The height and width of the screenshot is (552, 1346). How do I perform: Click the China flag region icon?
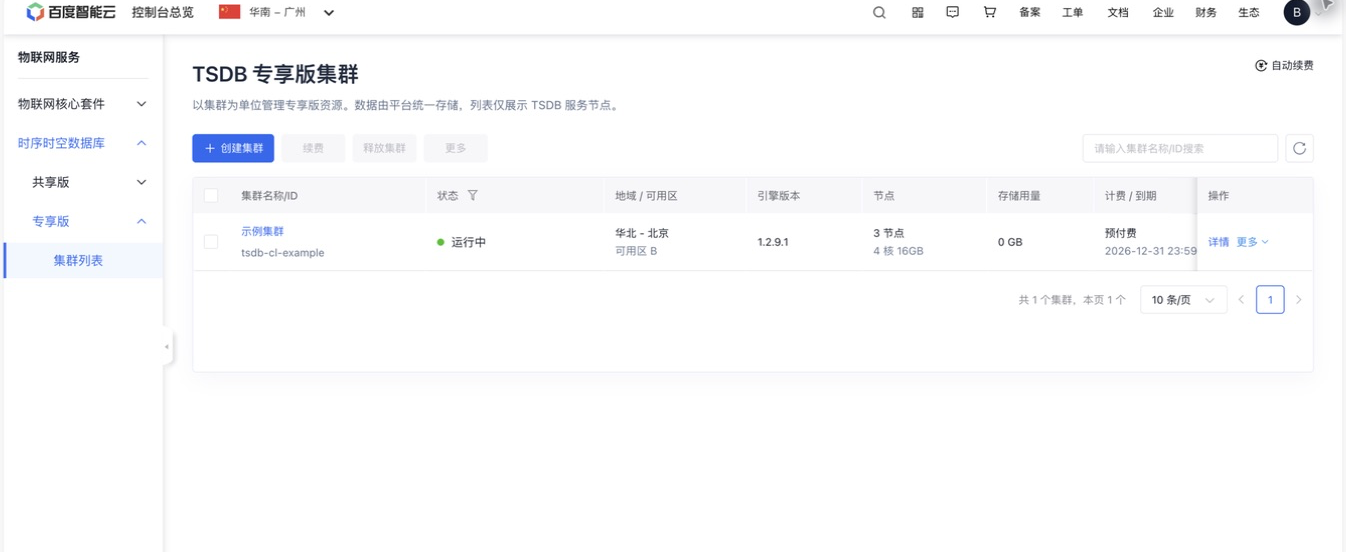tap(230, 12)
